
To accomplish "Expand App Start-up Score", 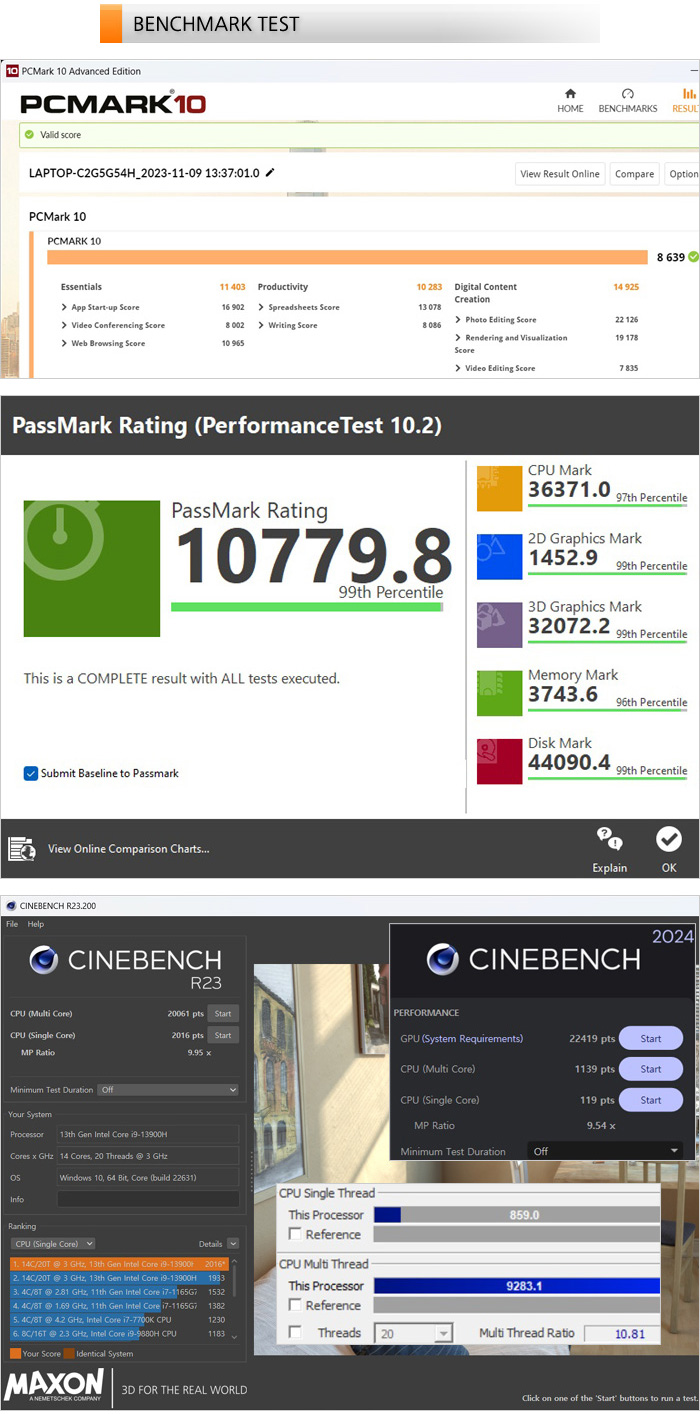I will point(64,307).
